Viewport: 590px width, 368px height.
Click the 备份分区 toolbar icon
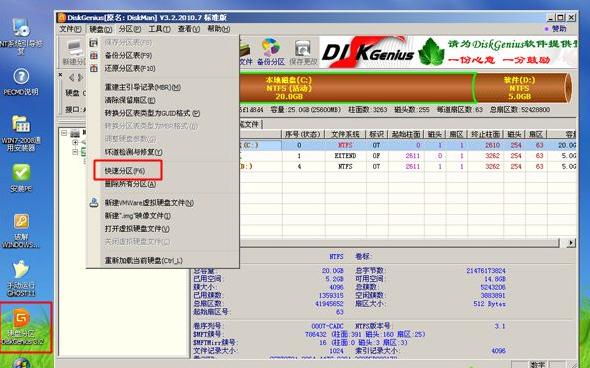pyautogui.click(x=271, y=52)
